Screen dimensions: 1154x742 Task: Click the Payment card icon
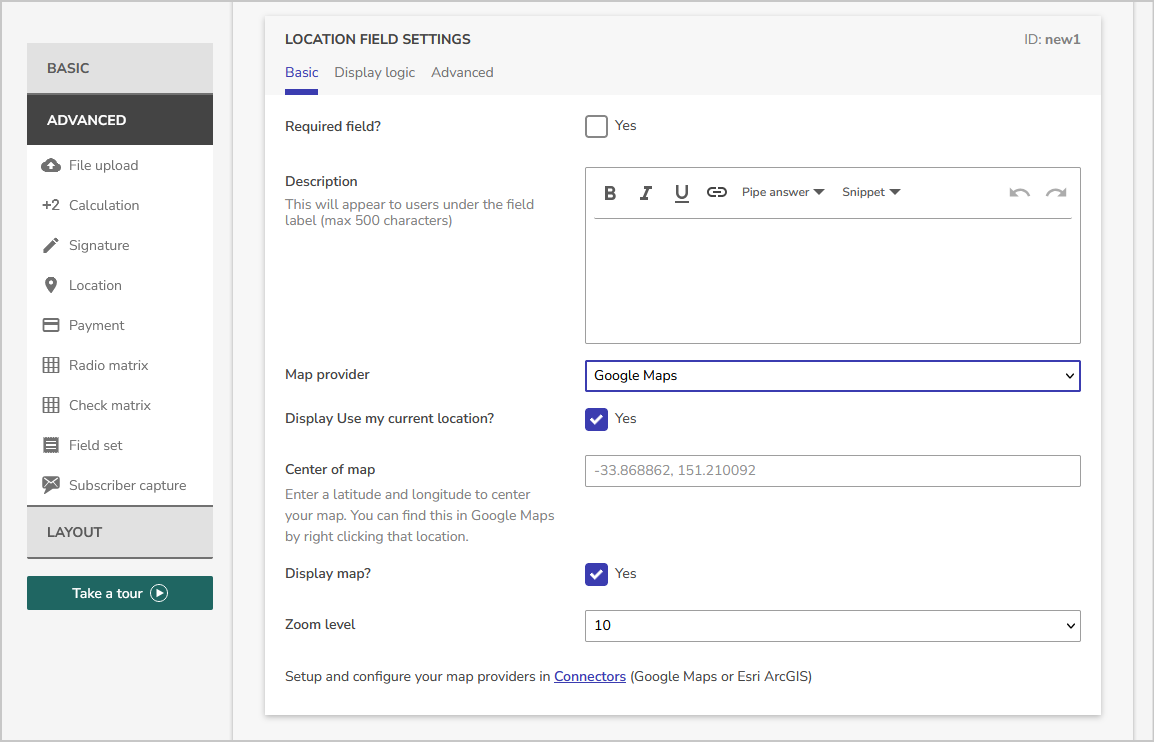(x=51, y=325)
